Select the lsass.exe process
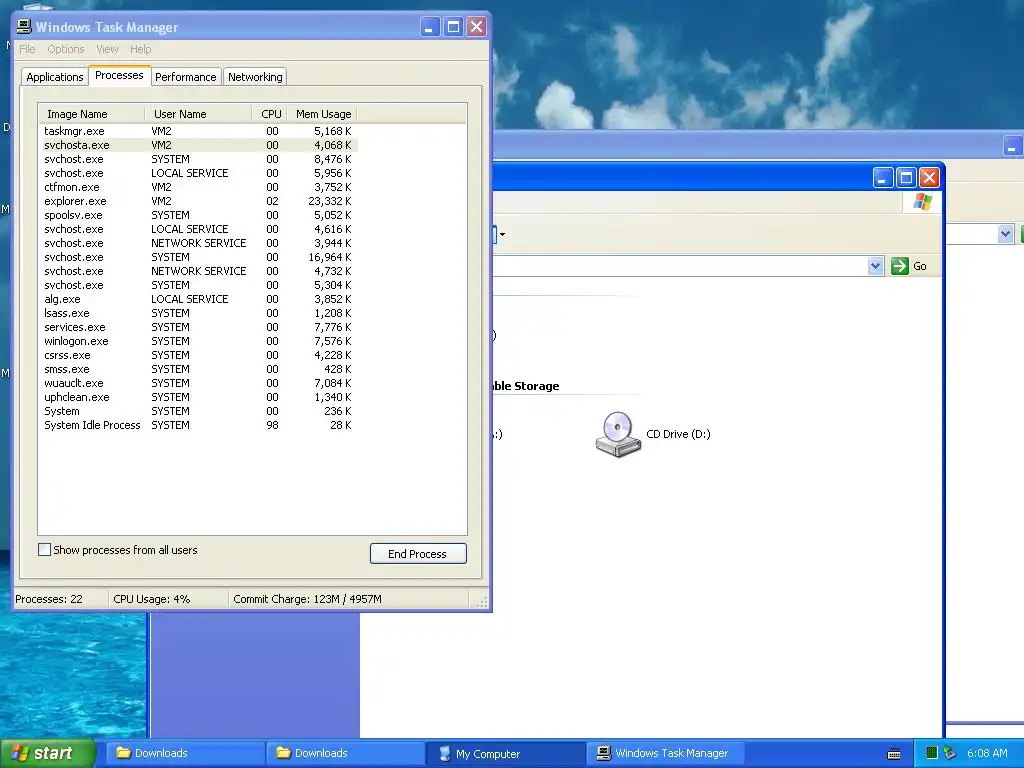Image resolution: width=1024 pixels, height=768 pixels. click(198, 313)
